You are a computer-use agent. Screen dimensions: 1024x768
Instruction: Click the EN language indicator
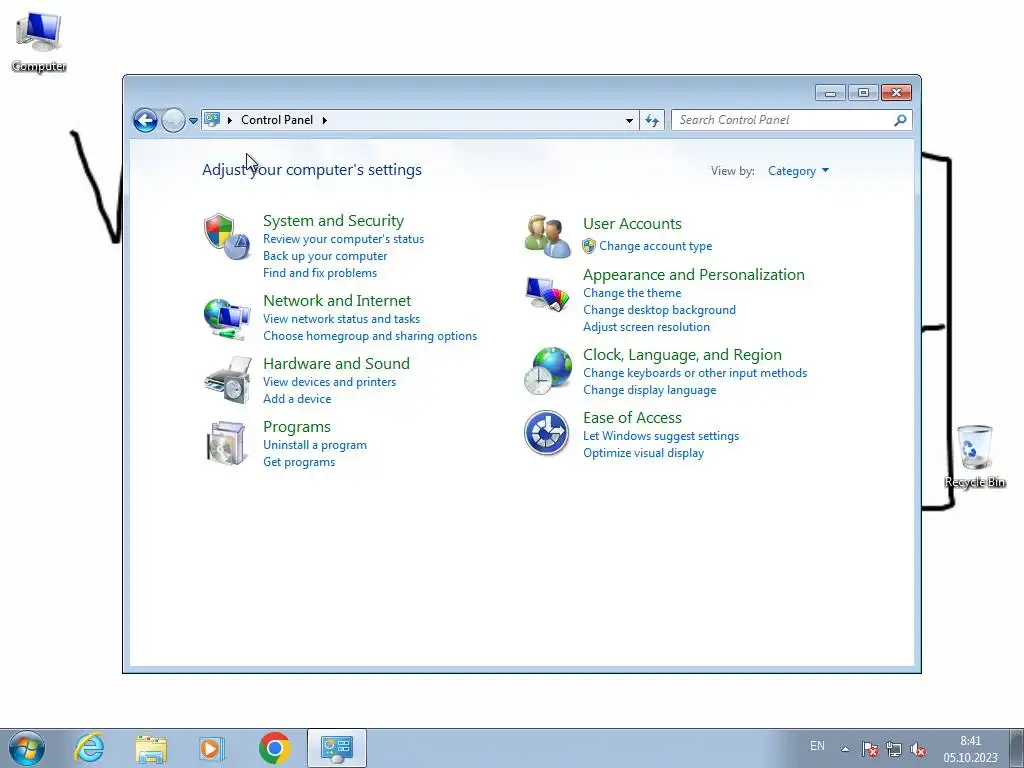[x=817, y=746]
